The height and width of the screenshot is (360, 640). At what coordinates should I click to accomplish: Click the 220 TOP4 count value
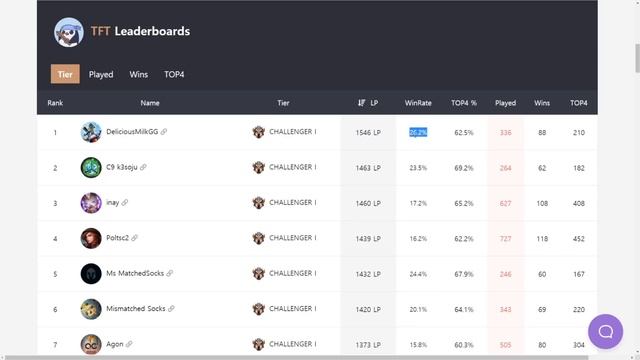pos(579,309)
